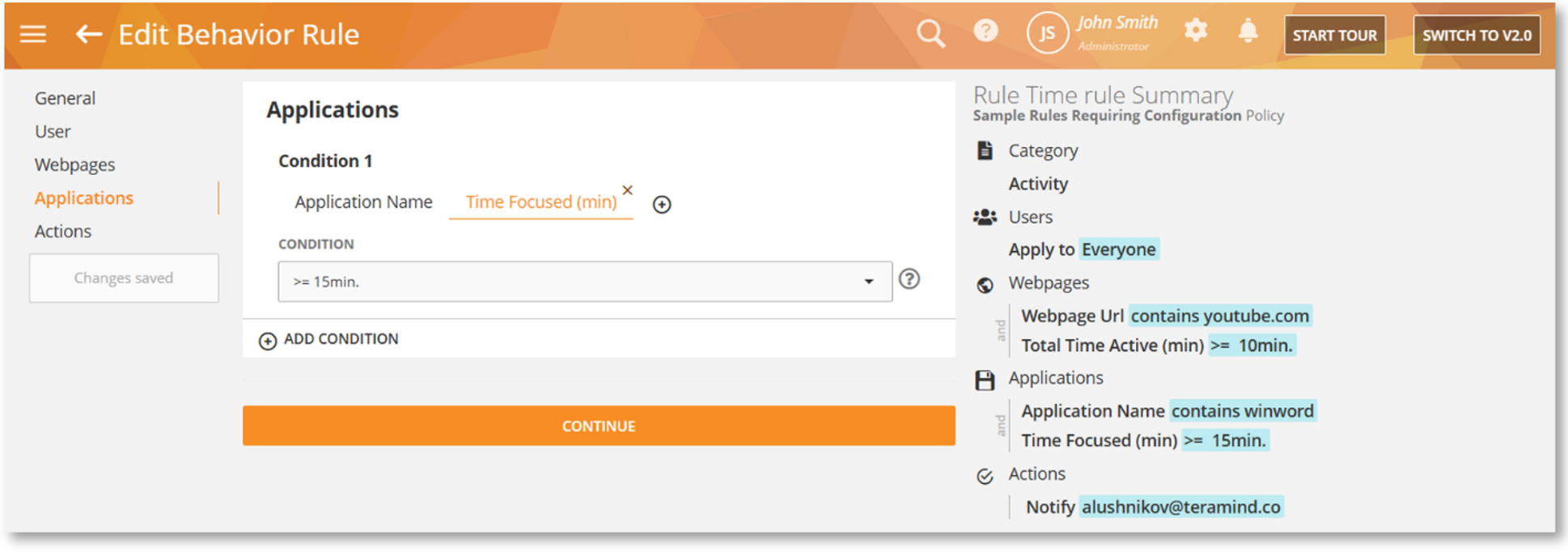Click Condition 1 heading

[x=325, y=161]
